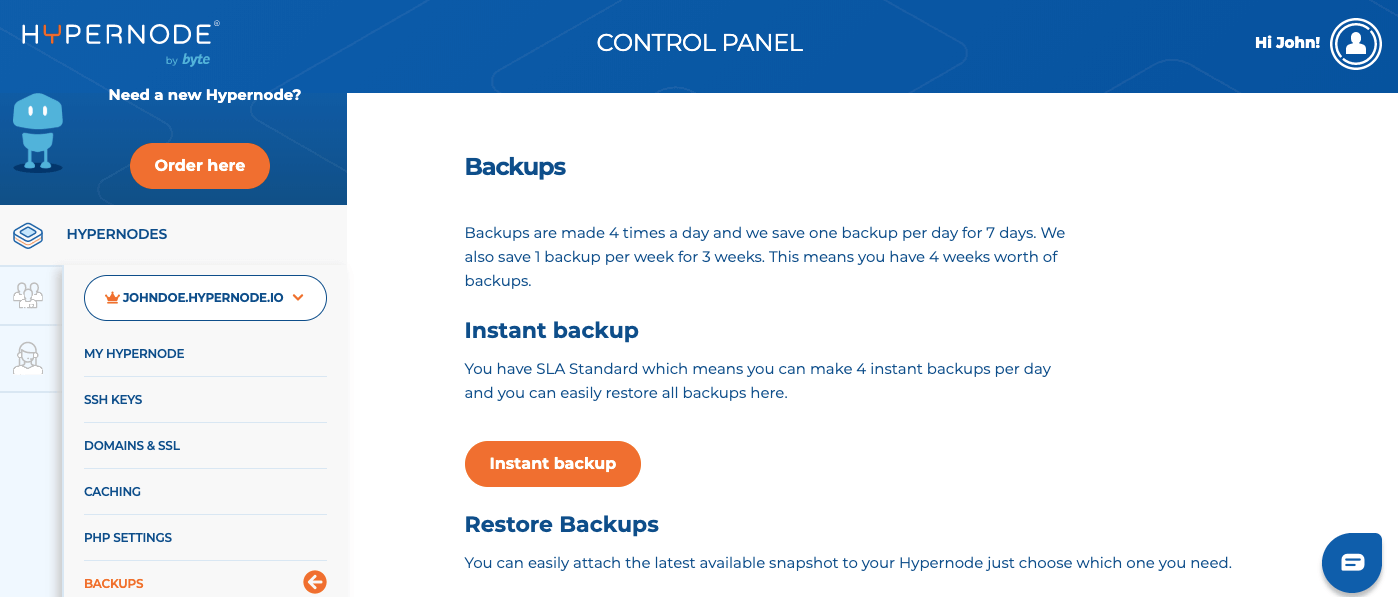Expand the JOHNDOE.HYPERNODE.IO dropdown
Image resolution: width=1398 pixels, height=597 pixels.
click(x=205, y=298)
